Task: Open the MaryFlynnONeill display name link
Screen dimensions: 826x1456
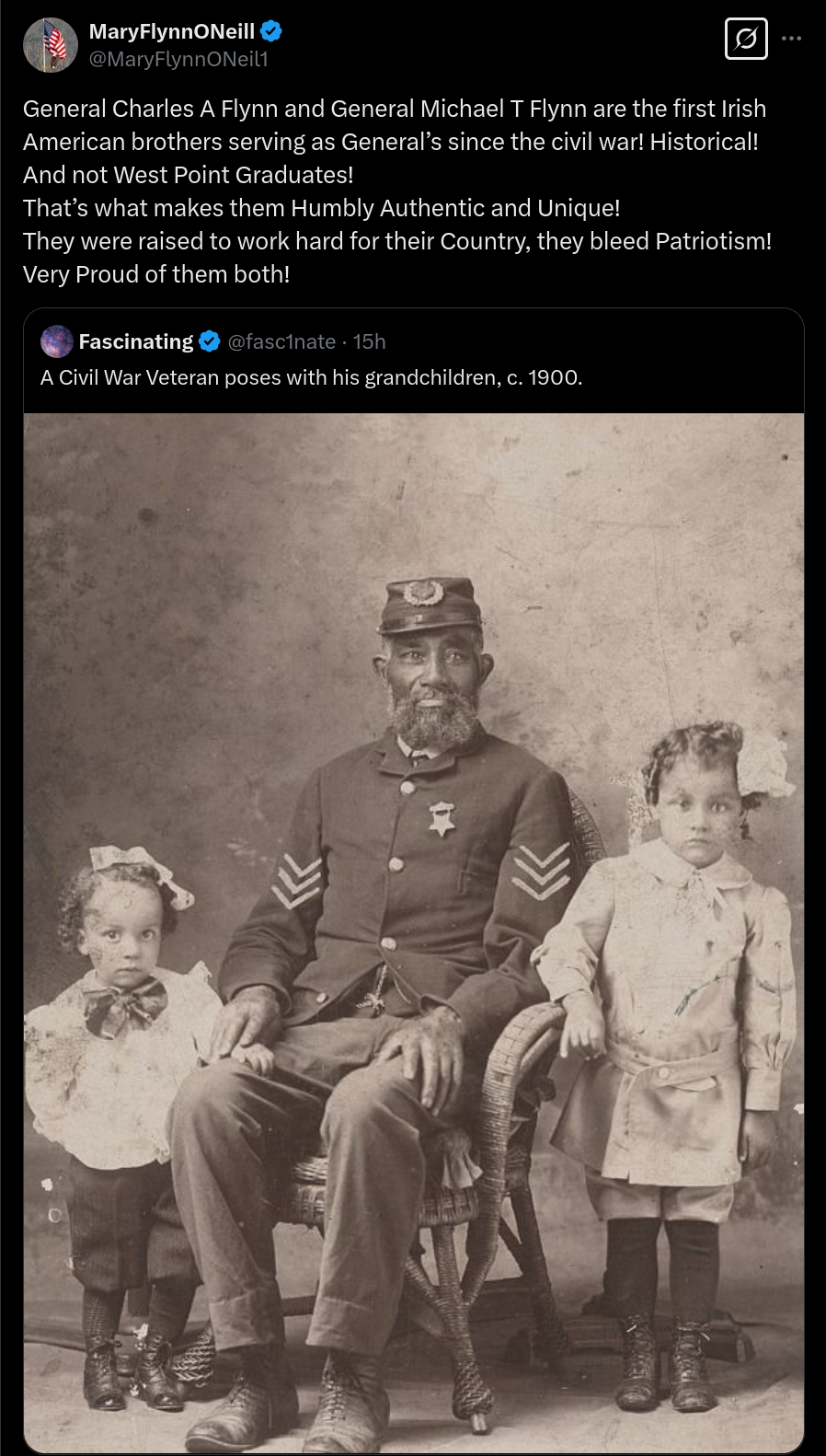Action: (x=172, y=31)
